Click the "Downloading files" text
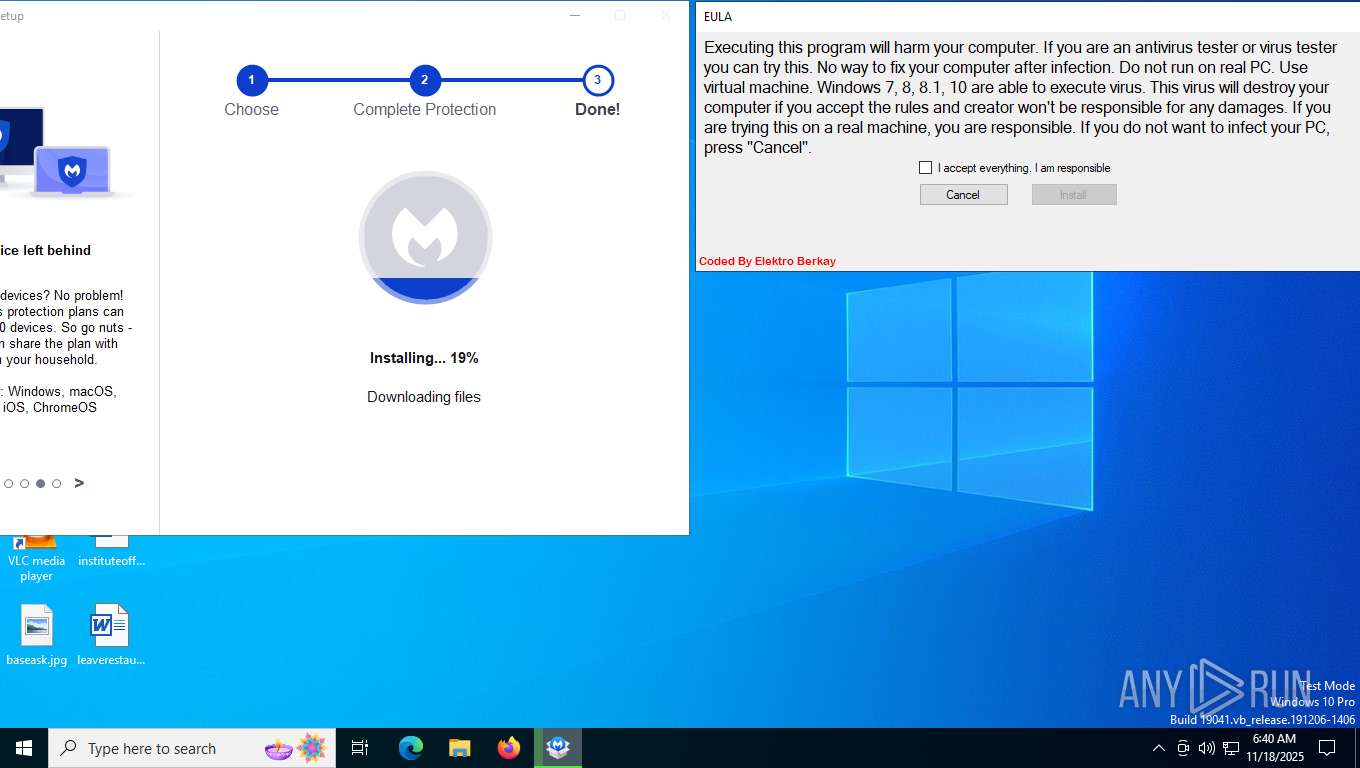 [424, 397]
